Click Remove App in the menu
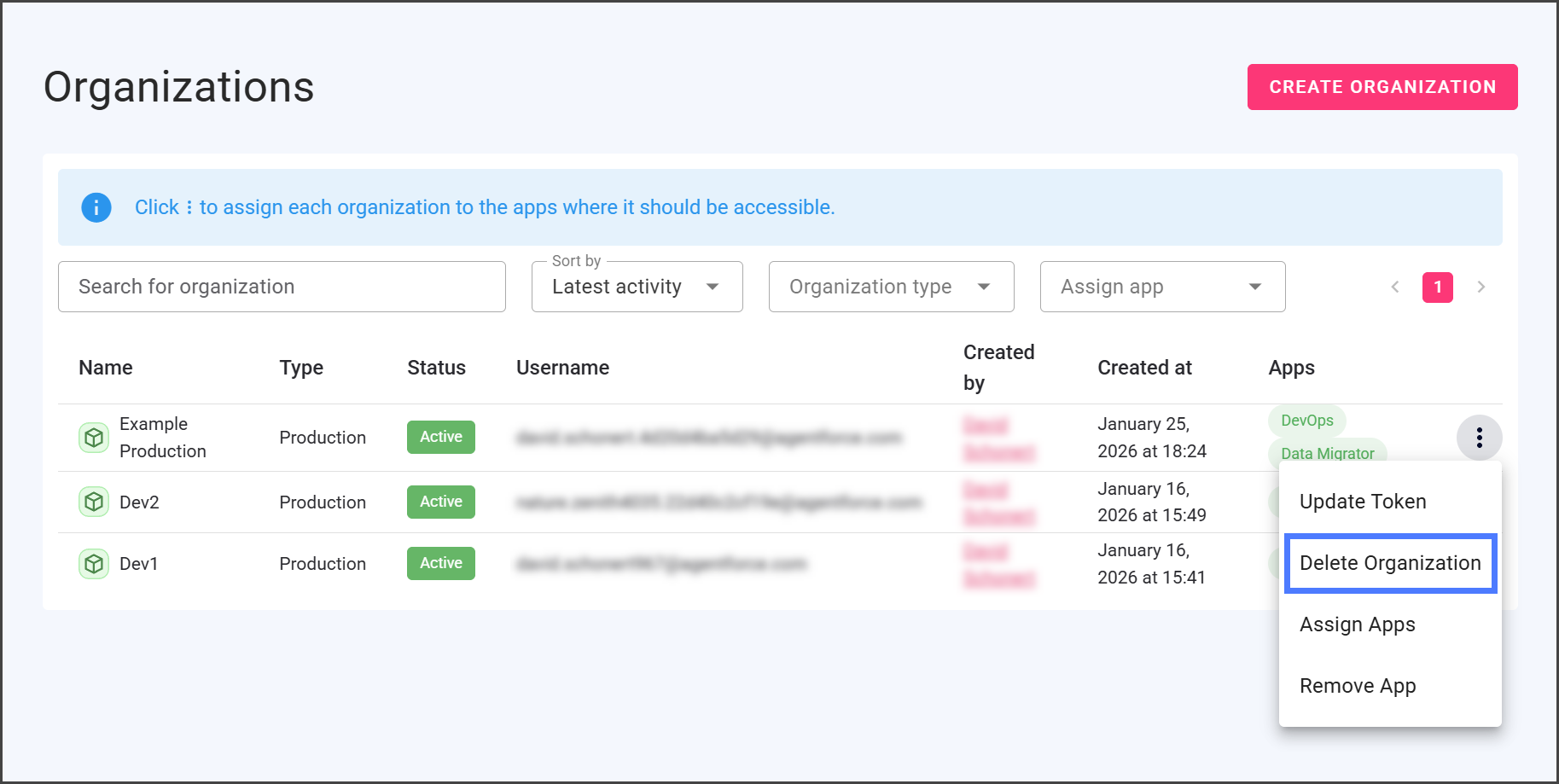Image resolution: width=1559 pixels, height=784 pixels. tap(1357, 686)
